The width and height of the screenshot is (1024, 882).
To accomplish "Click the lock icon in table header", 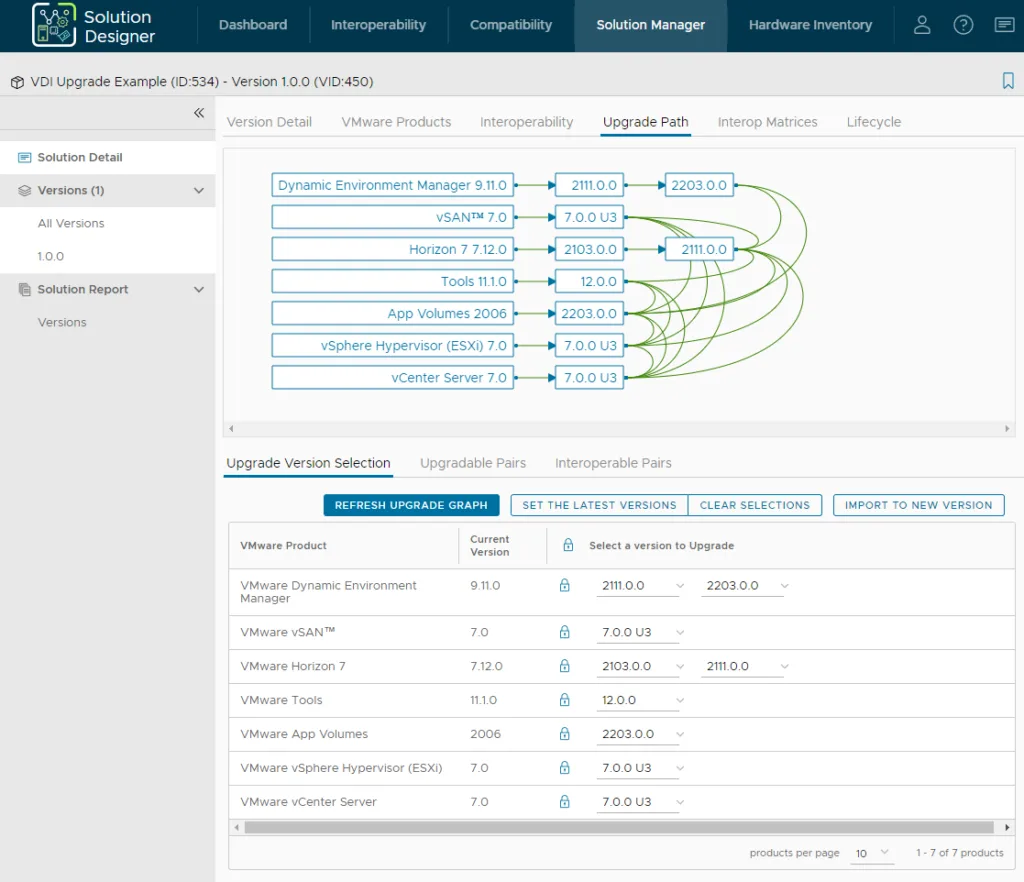I will click(x=568, y=545).
